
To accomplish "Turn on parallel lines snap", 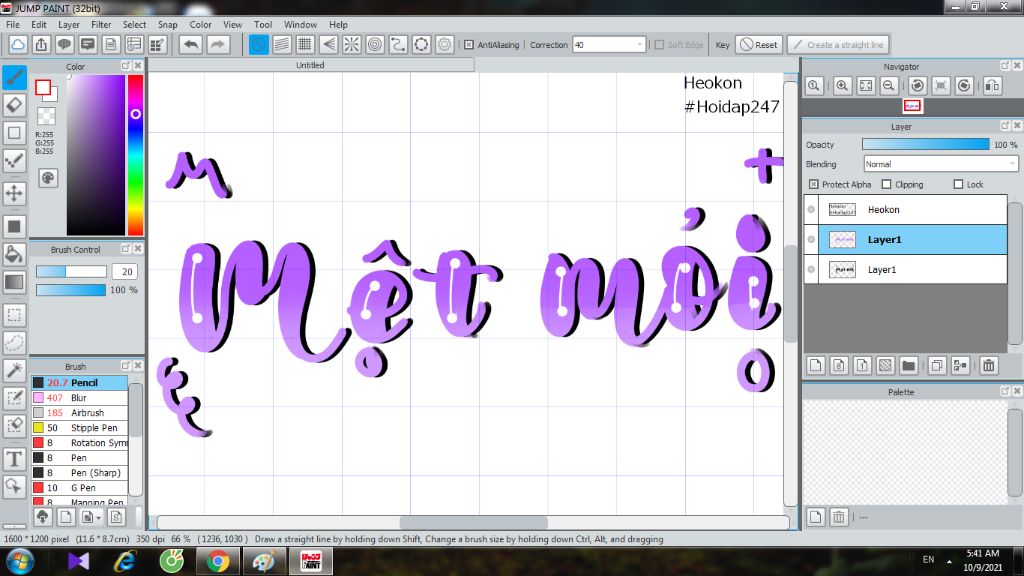I will [x=281, y=44].
